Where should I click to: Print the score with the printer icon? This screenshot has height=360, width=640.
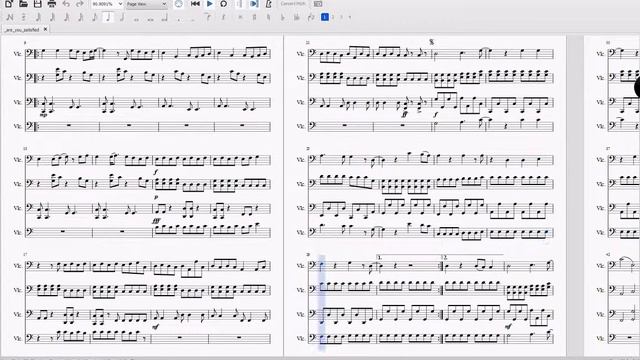click(x=52, y=4)
